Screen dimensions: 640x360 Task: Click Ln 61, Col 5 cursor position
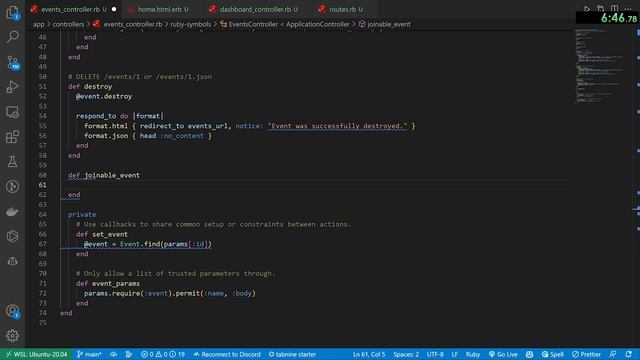coord(369,354)
